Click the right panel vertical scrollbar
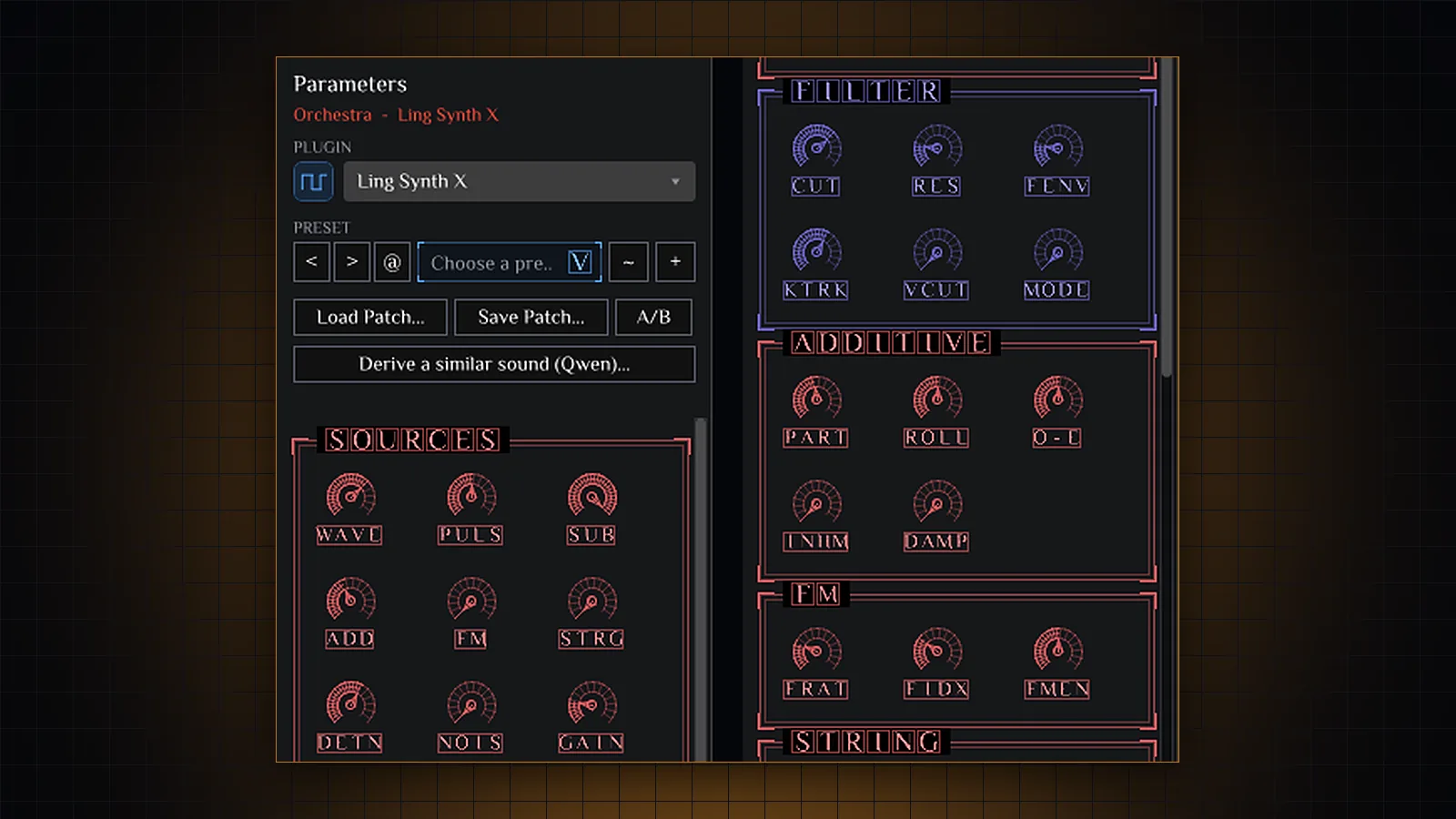This screenshot has height=819, width=1456. [1167, 218]
